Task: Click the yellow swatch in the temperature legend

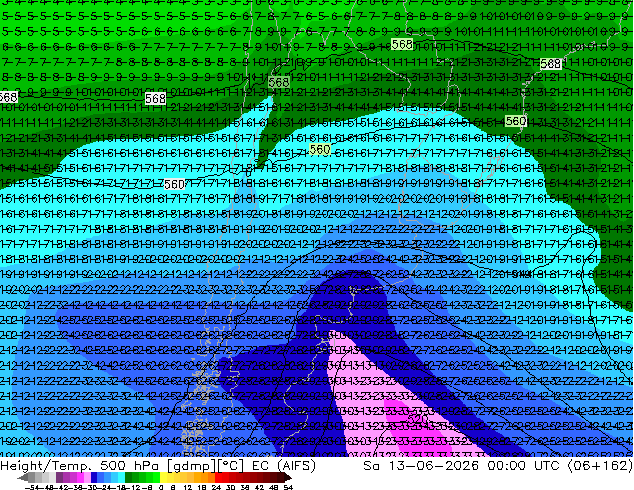Action: coord(163,477)
